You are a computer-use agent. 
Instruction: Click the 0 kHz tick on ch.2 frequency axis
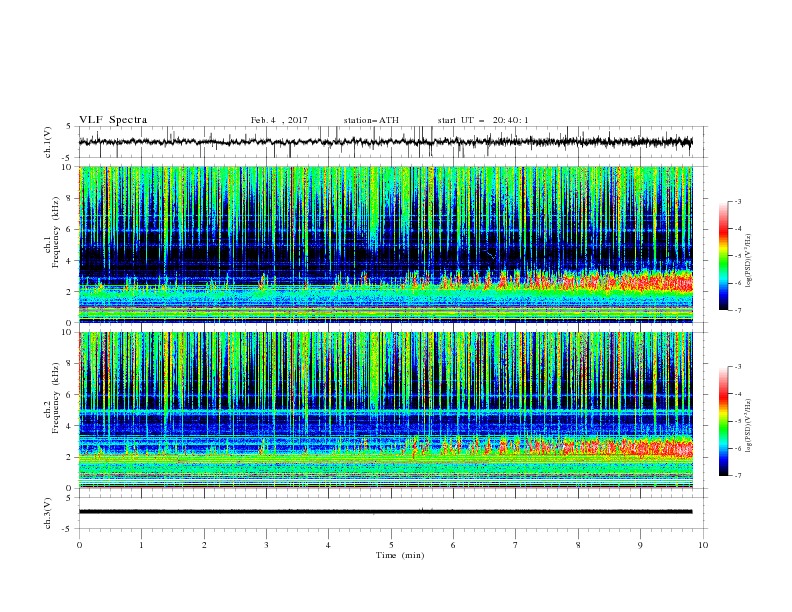(x=70, y=488)
